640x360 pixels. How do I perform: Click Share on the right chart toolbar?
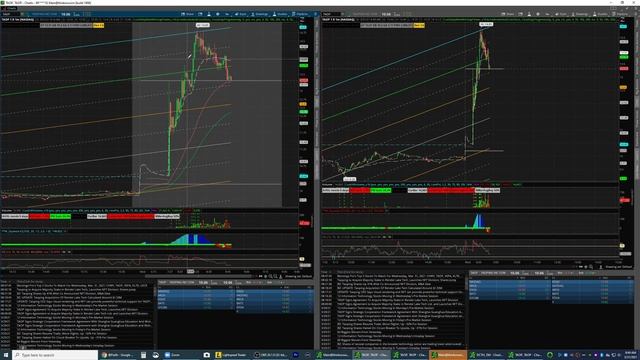[x=508, y=14]
